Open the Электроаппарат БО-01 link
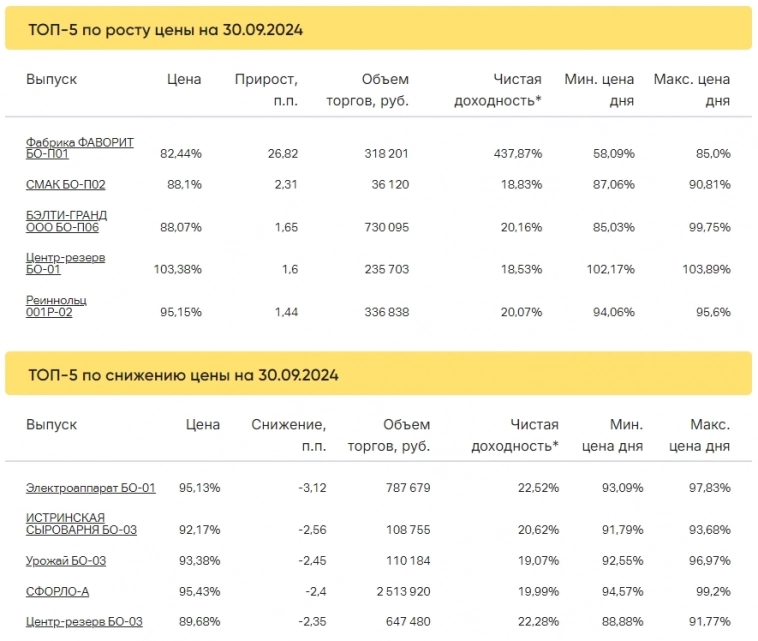 (x=90, y=488)
